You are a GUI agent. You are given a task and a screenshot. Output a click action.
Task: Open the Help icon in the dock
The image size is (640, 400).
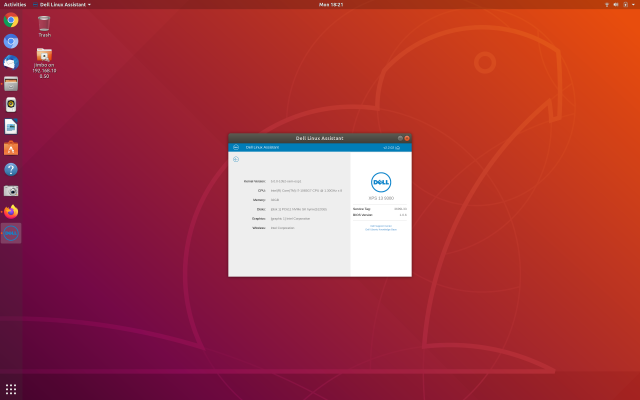point(11,169)
